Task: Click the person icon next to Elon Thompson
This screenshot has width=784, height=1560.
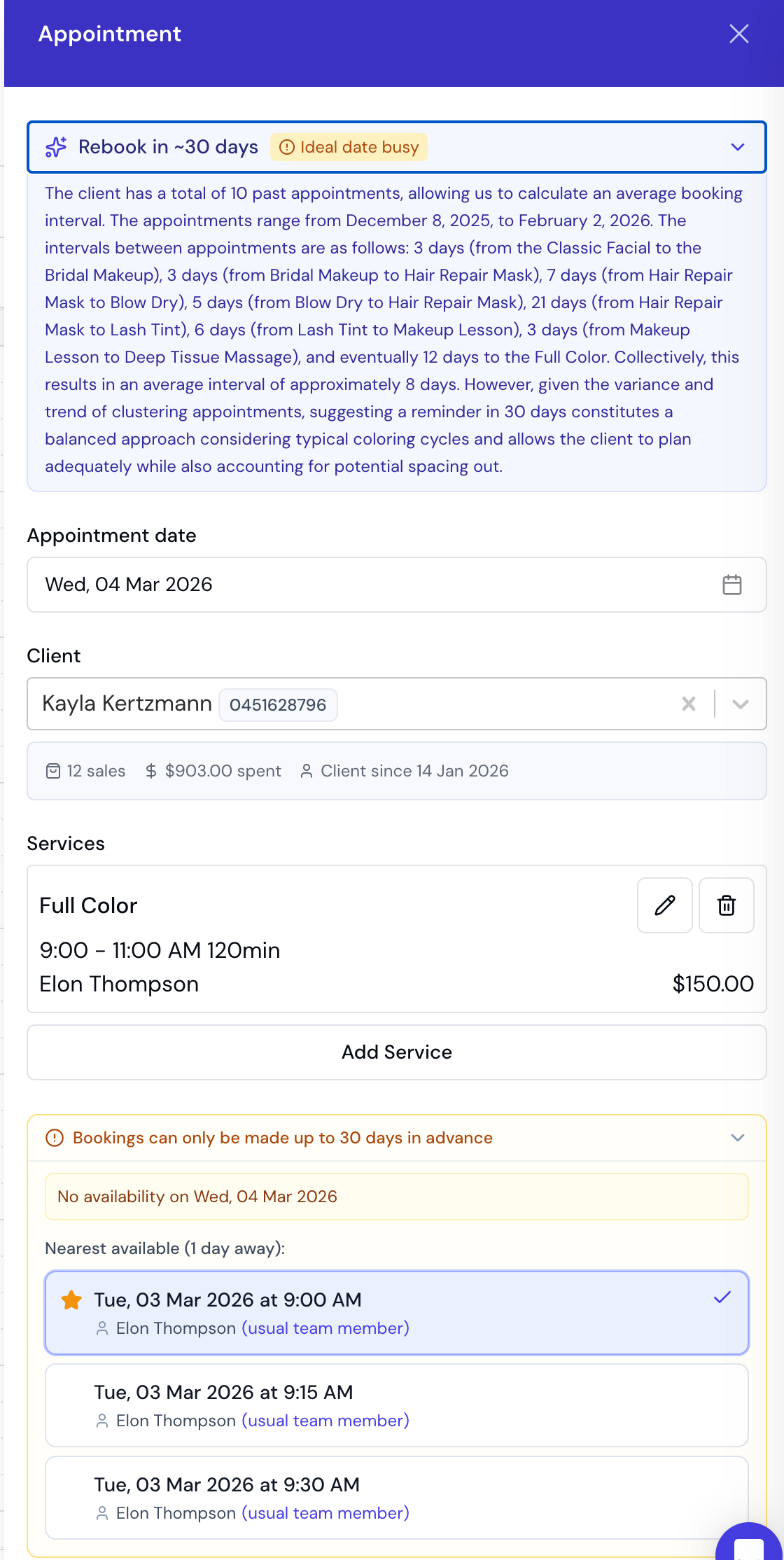Action: coord(101,1328)
